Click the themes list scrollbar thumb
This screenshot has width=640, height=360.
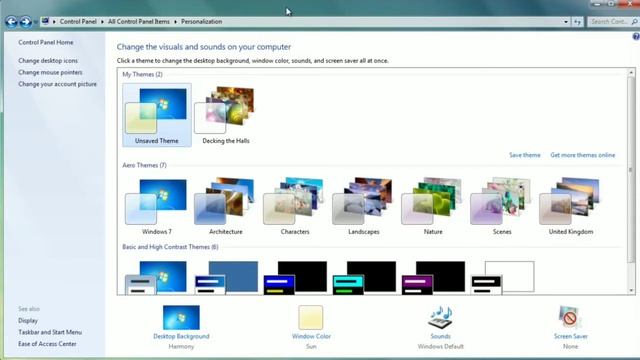[x=631, y=170]
